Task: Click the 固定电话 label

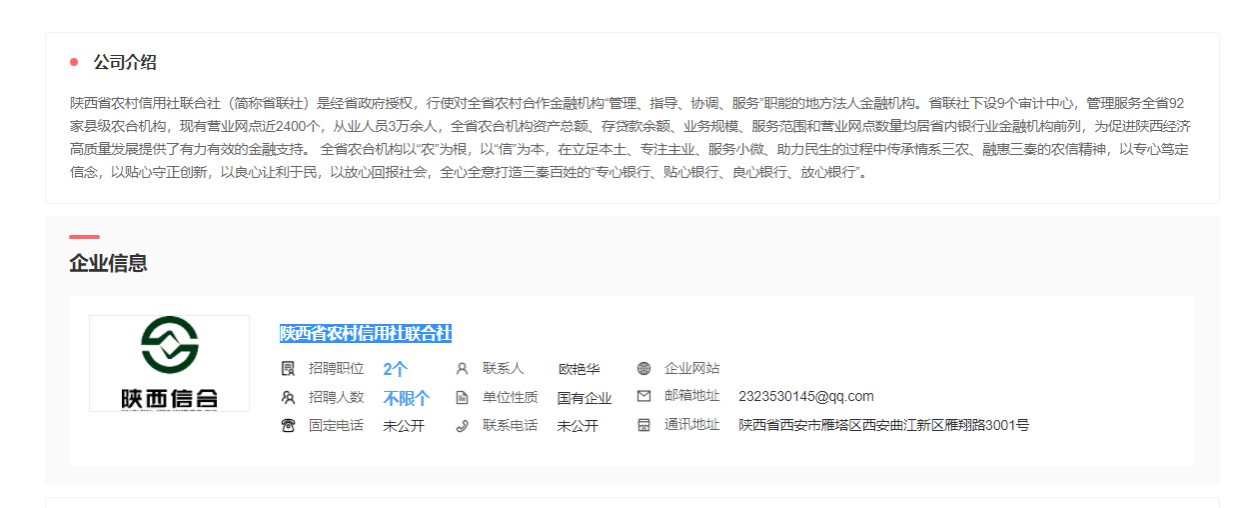Action: coord(336,426)
